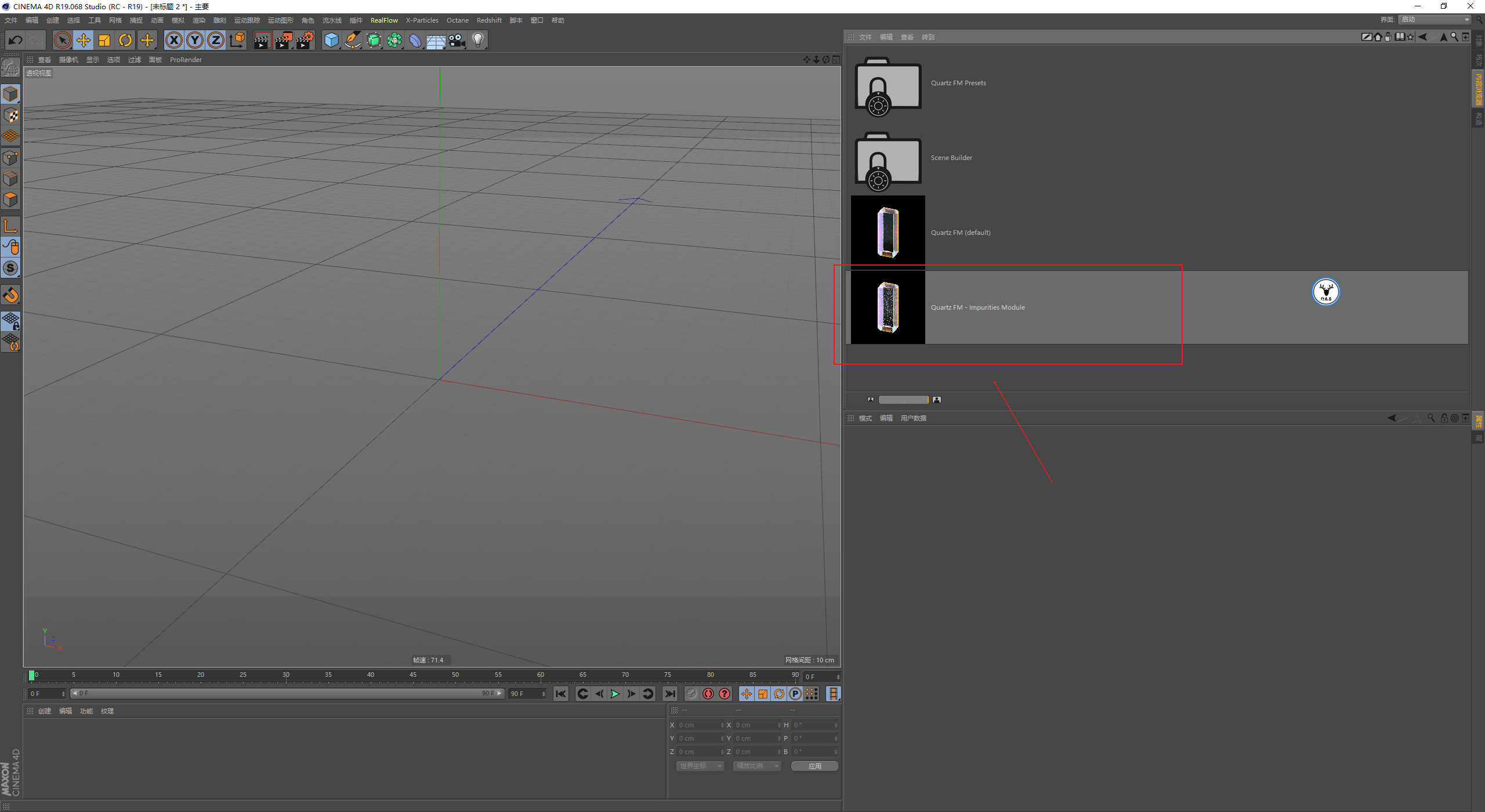Select the Quartz FM (default) thumbnail
Image resolution: width=1485 pixels, height=812 pixels.
click(888, 233)
